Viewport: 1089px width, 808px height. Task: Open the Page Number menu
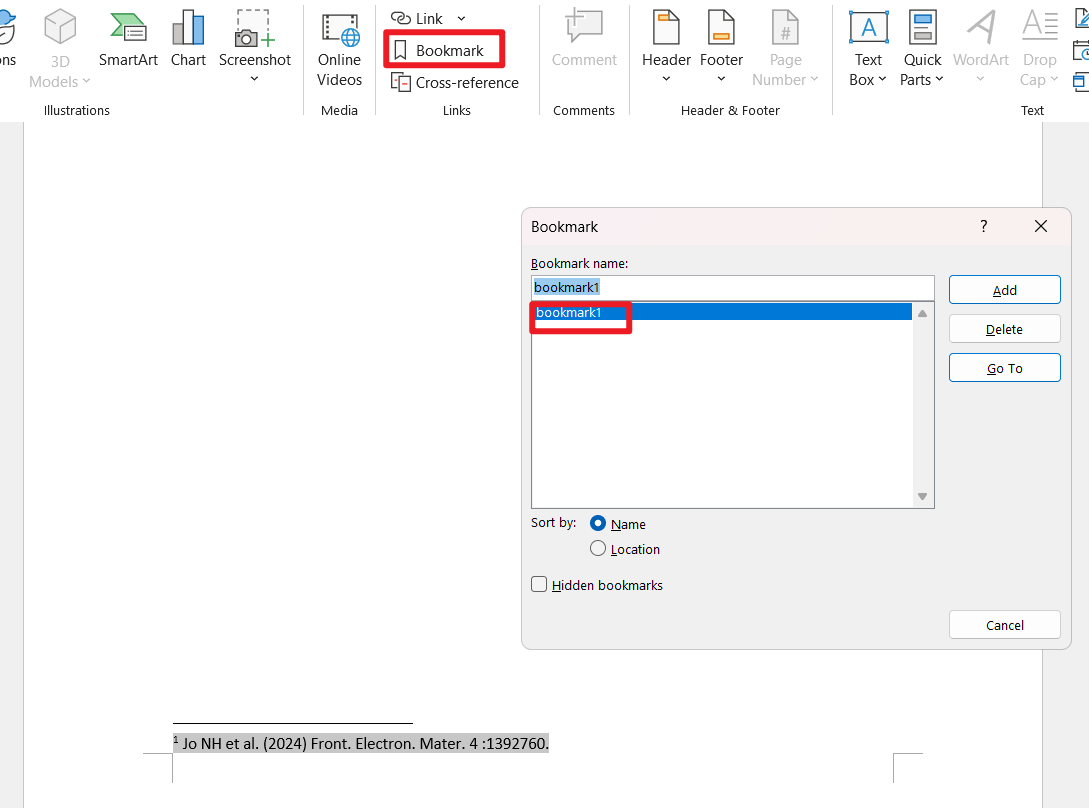pyautogui.click(x=785, y=49)
